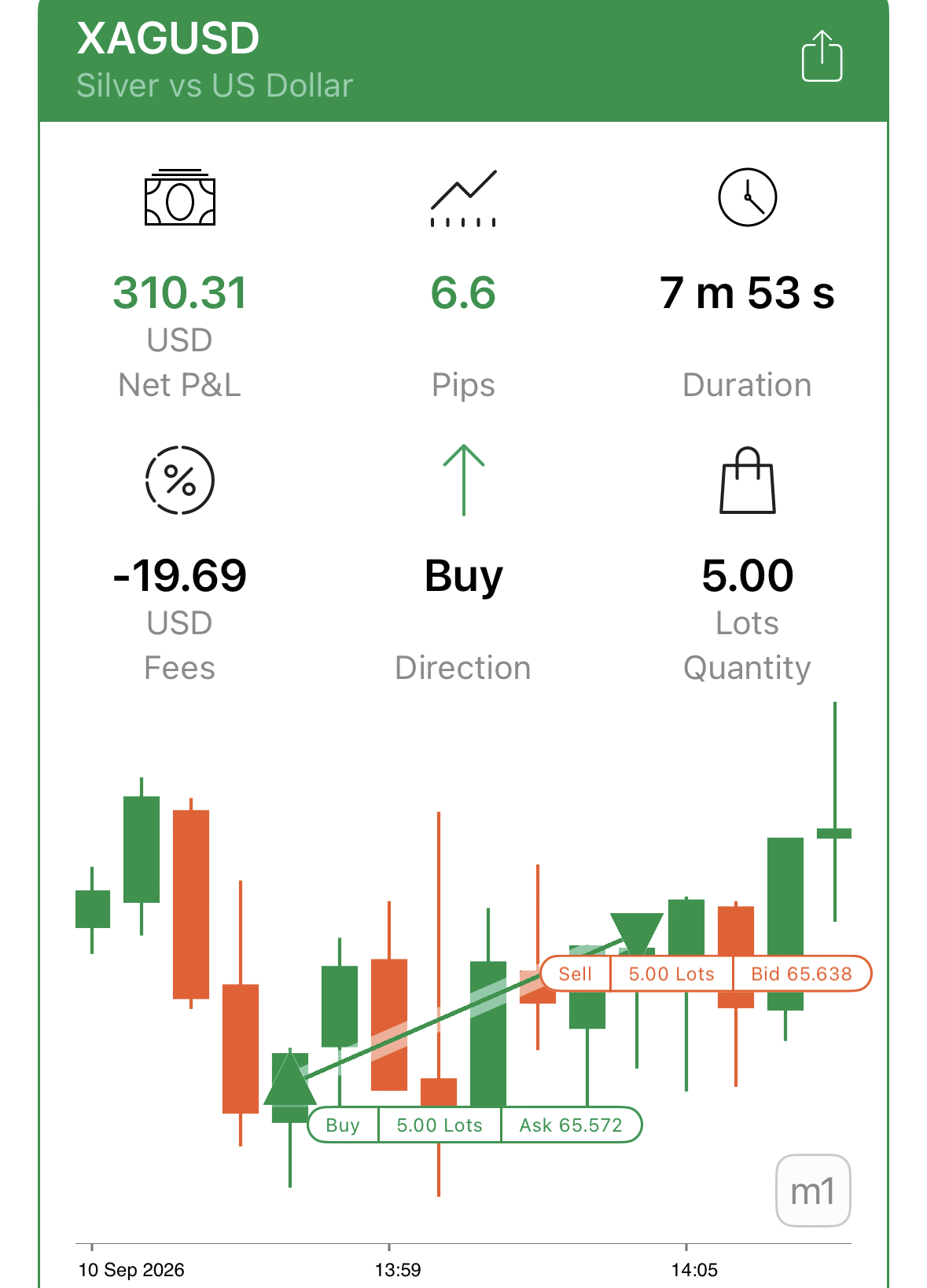
Task: Click the 7 m 53 s duration value
Action: (747, 292)
